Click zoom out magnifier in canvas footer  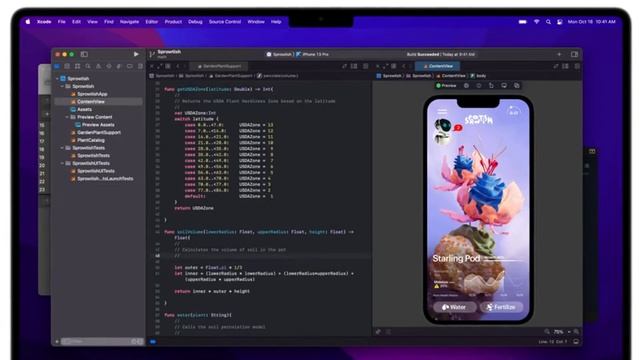pos(547,332)
